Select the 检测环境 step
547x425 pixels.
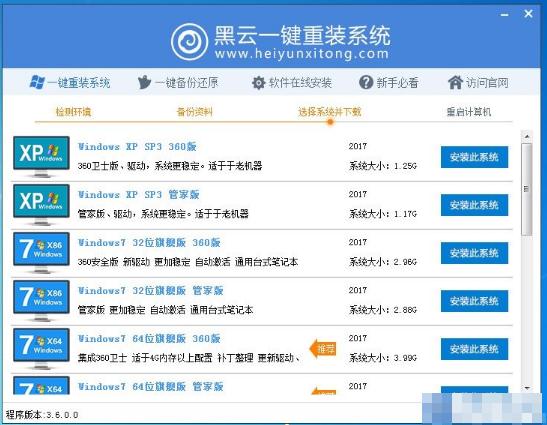[73, 112]
